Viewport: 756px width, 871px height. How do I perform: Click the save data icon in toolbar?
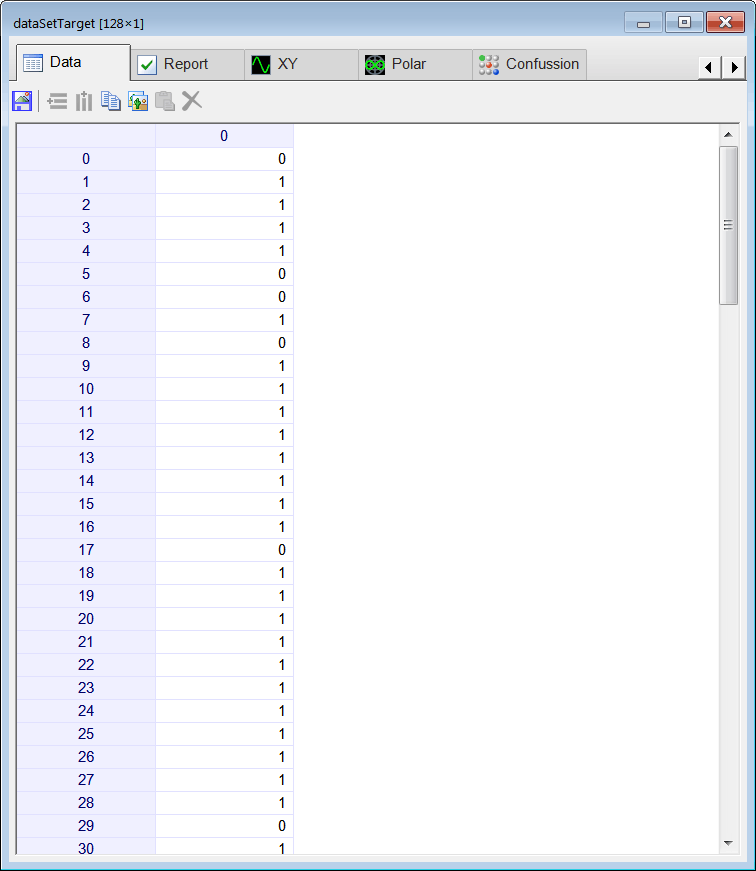[22, 101]
